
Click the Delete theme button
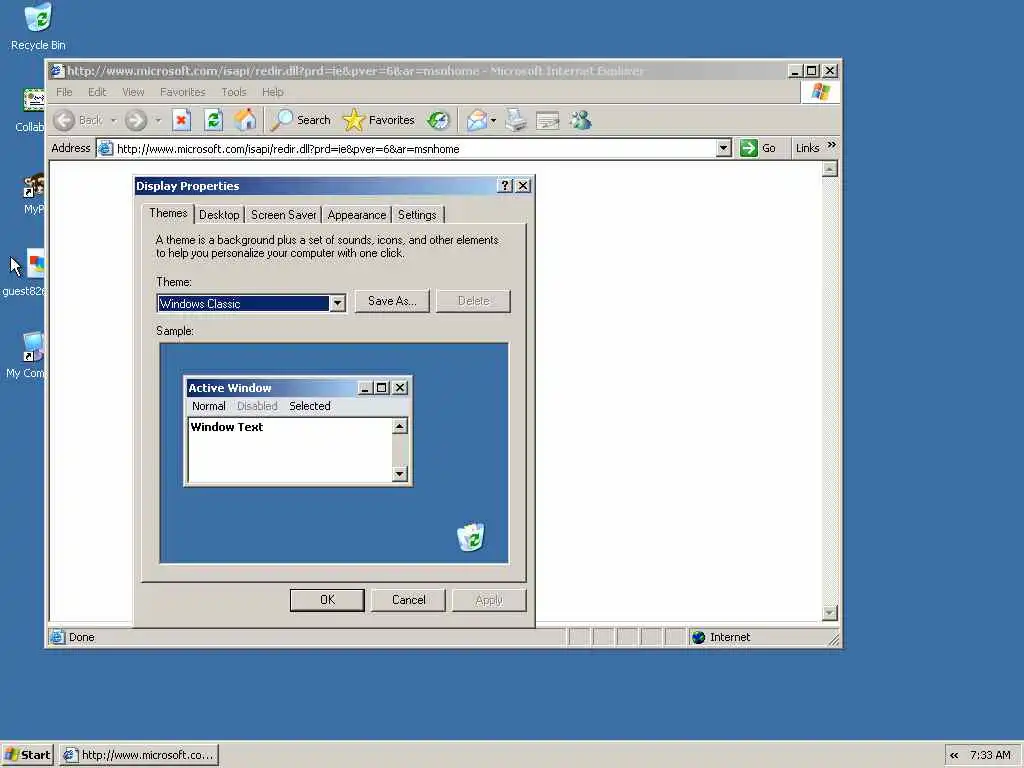tap(473, 301)
